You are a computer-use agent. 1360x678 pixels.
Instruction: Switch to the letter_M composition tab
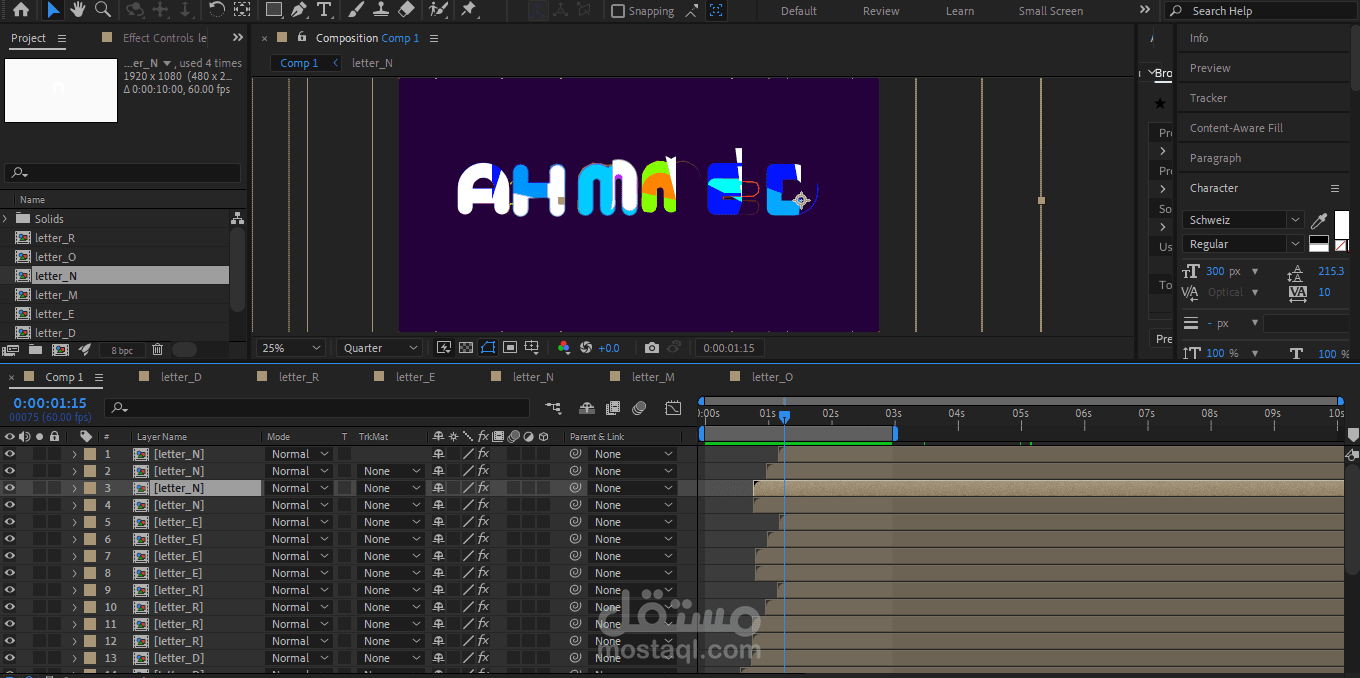point(655,377)
